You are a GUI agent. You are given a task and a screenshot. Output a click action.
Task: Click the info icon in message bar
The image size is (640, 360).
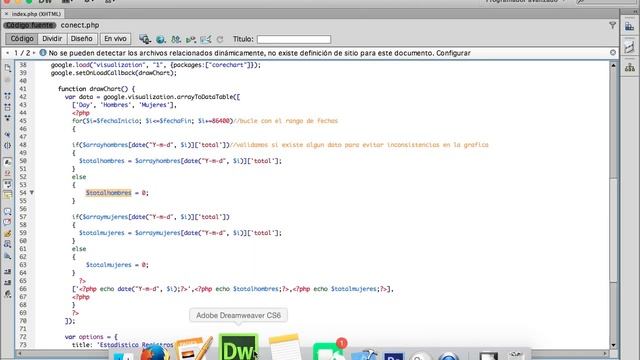click(x=42, y=53)
